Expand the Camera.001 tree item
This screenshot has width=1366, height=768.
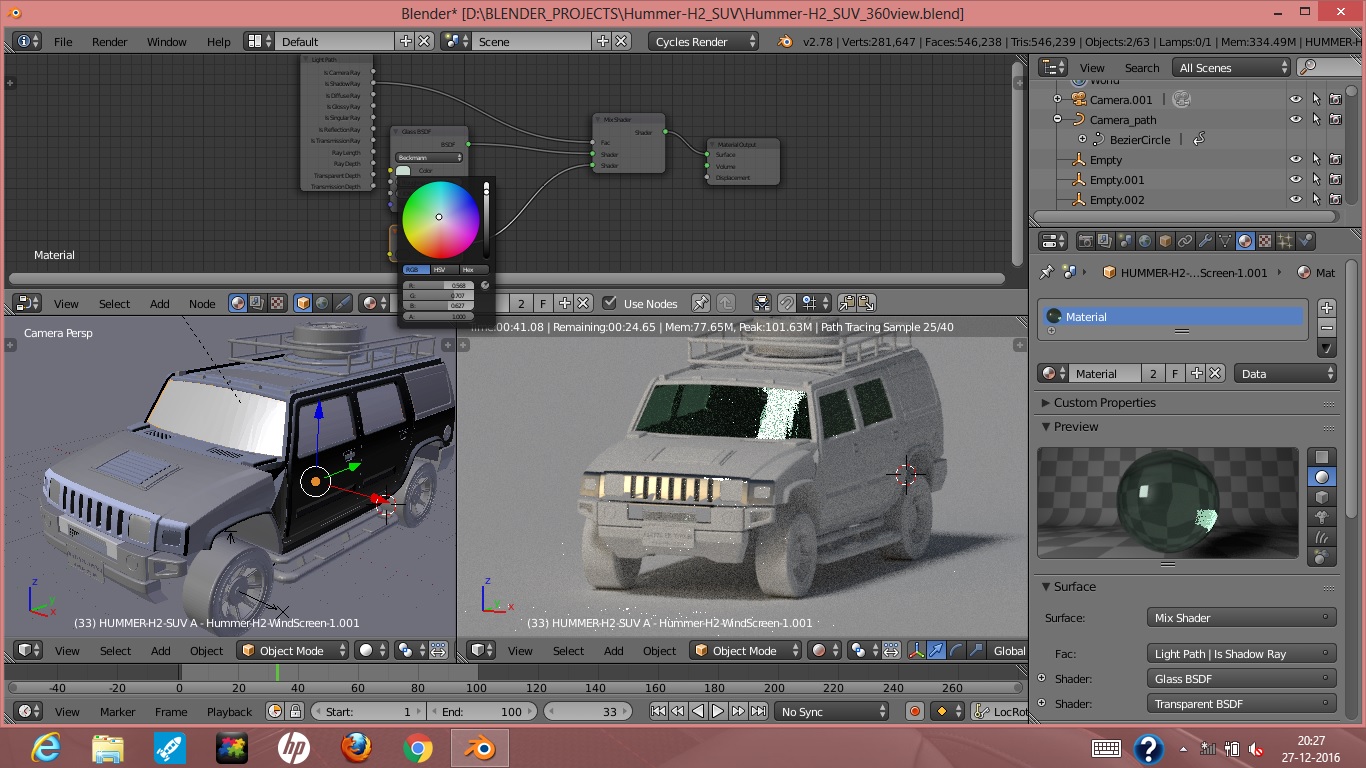(x=1057, y=99)
